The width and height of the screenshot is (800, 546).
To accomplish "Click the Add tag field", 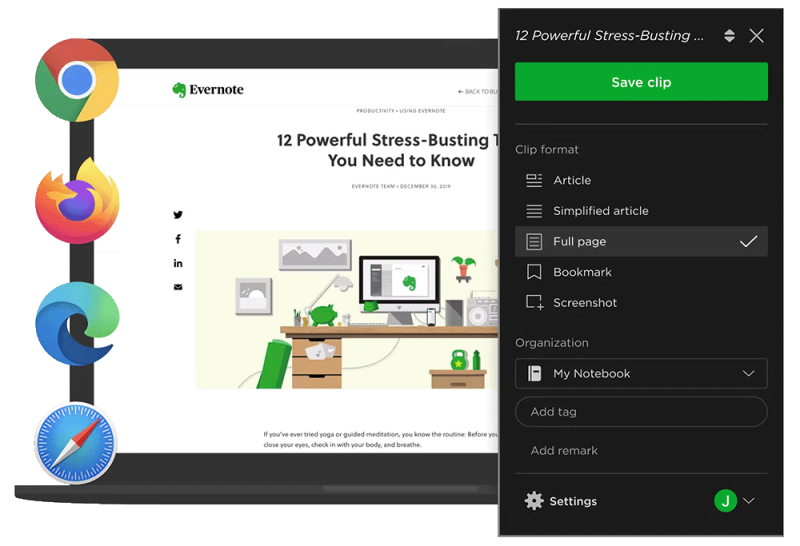I will 641,412.
